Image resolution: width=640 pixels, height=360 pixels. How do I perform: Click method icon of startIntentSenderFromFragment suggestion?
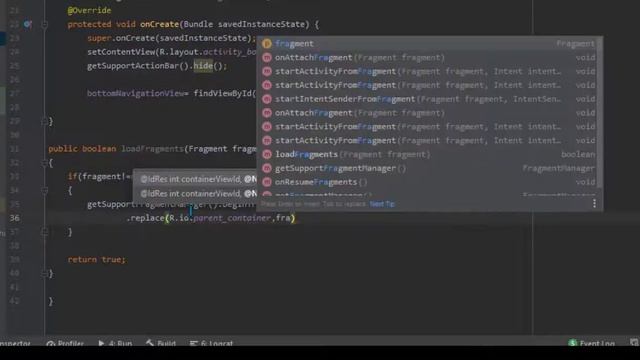coord(267,99)
